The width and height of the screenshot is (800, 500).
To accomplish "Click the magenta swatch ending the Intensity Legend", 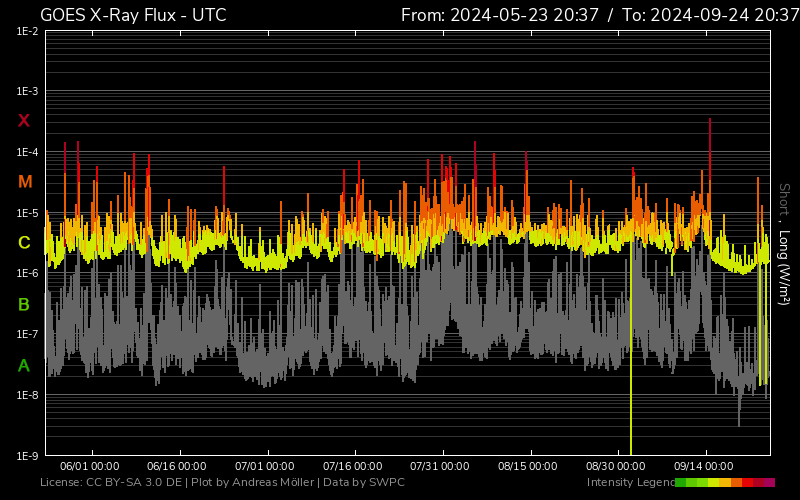I will [x=769, y=482].
